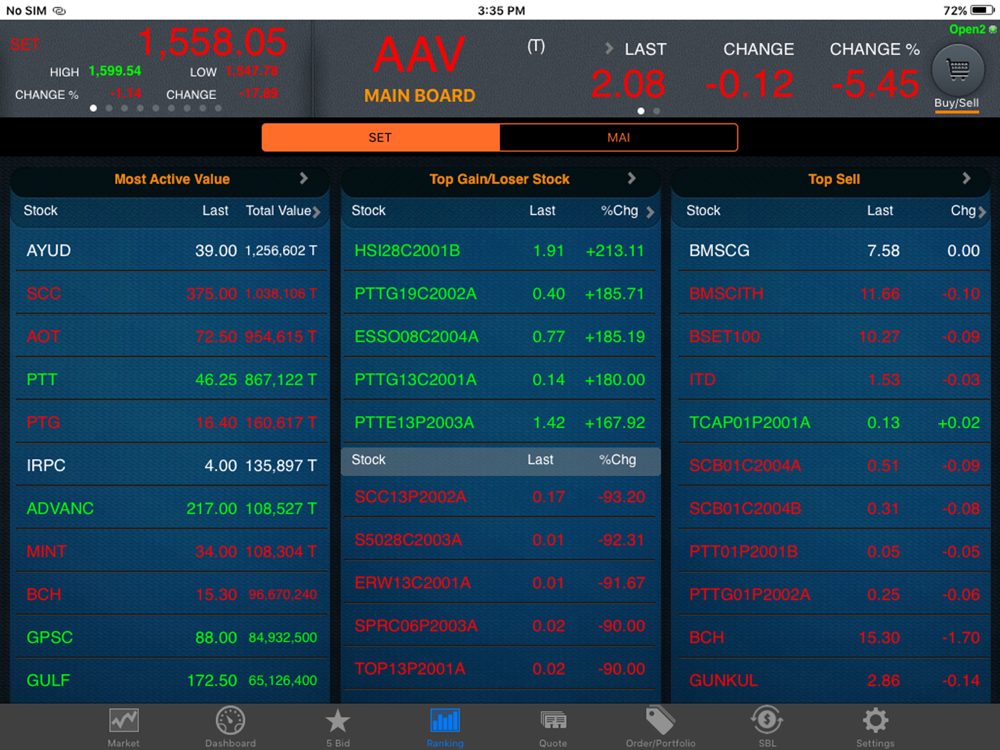Viewport: 1000px width, 750px height.
Task: Tap the Stock header in Most Active Value
Action: tap(41, 210)
